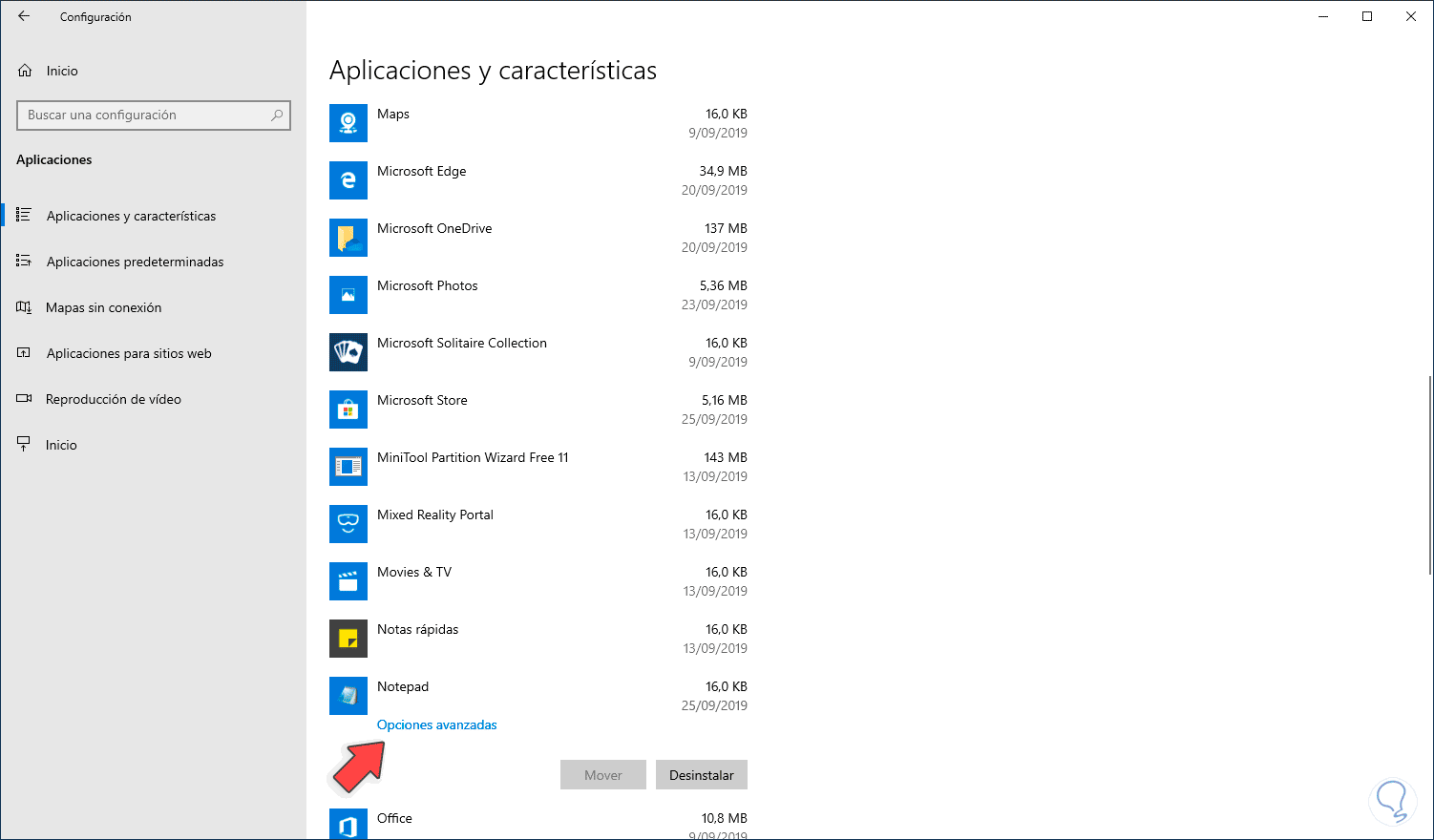Select the Microsoft Photos app name

(x=428, y=286)
